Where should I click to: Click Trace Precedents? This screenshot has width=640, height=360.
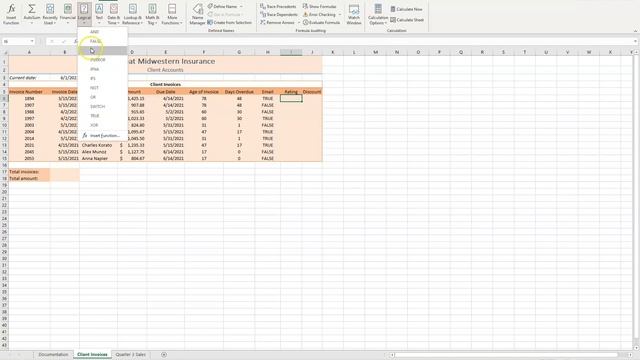pos(278,7)
